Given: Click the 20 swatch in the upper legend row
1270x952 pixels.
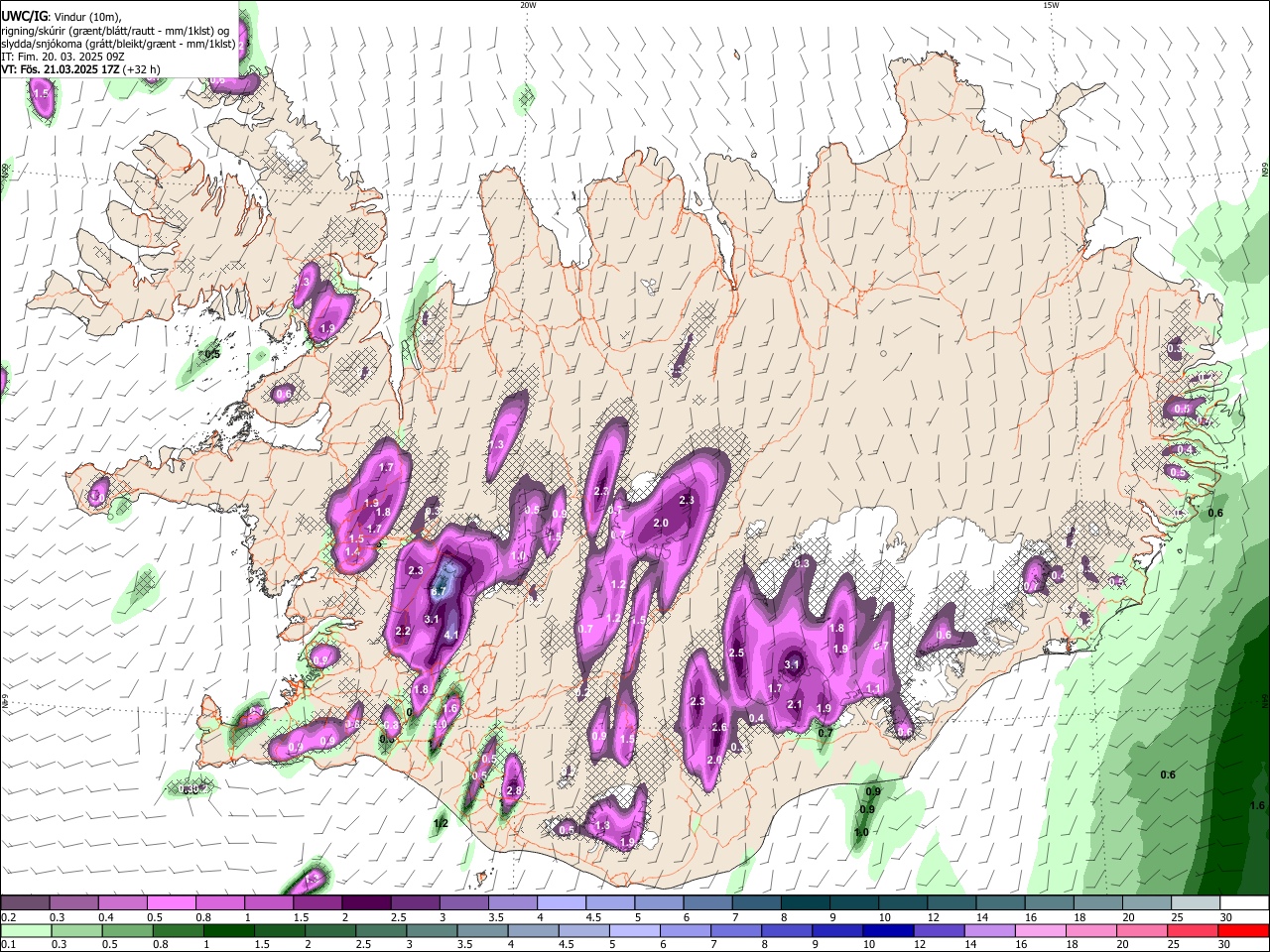Looking at the screenshot, I should tap(1147, 903).
